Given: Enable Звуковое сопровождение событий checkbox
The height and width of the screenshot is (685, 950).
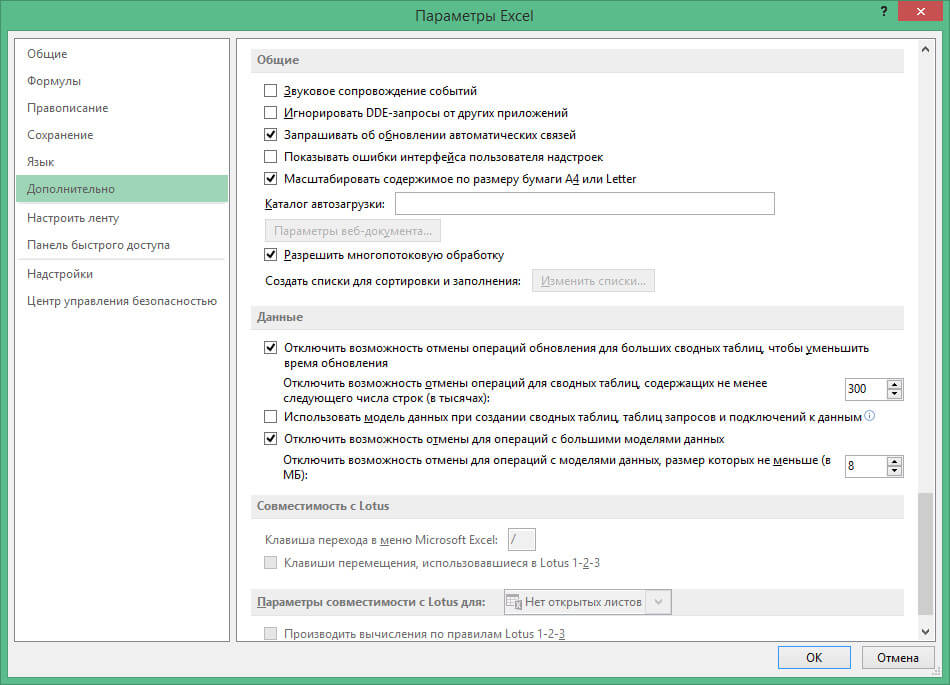Looking at the screenshot, I should point(270,91).
